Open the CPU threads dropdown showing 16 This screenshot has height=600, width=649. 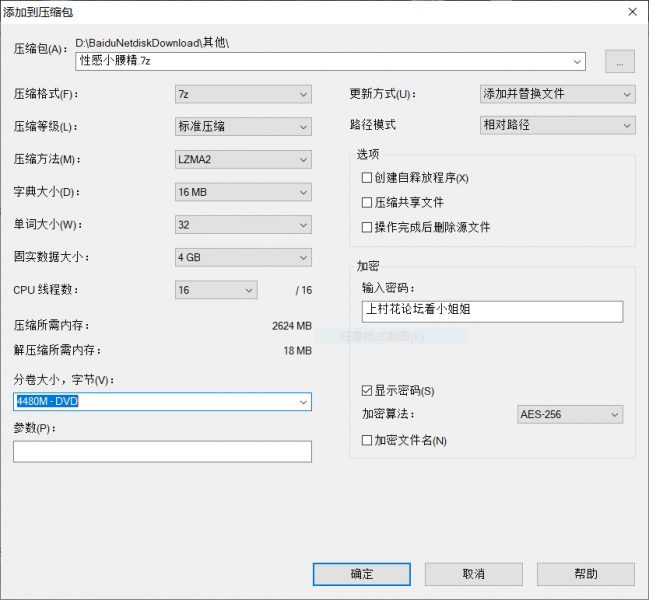216,290
